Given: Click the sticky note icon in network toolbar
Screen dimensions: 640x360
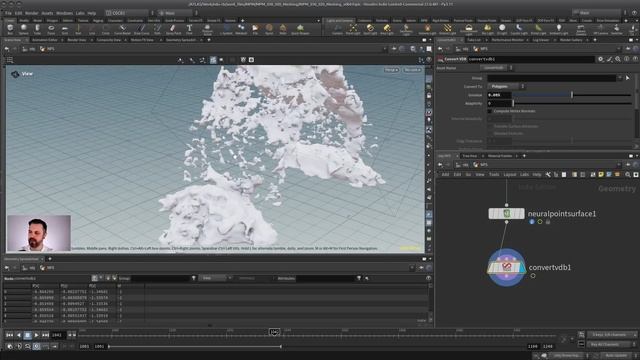Looking at the screenshot, I should click(601, 174).
